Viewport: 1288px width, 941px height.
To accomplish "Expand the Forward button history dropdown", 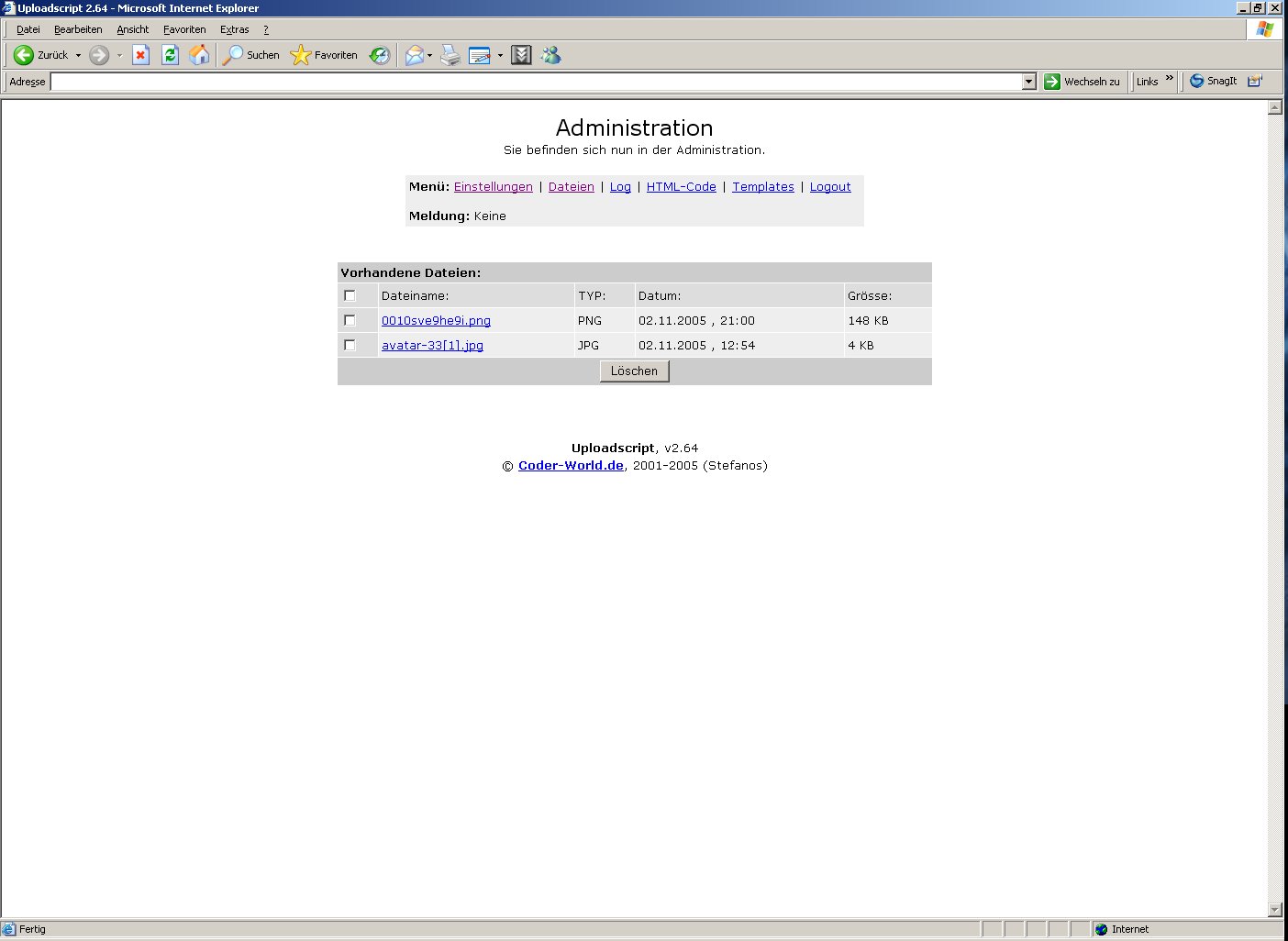I will pos(119,55).
